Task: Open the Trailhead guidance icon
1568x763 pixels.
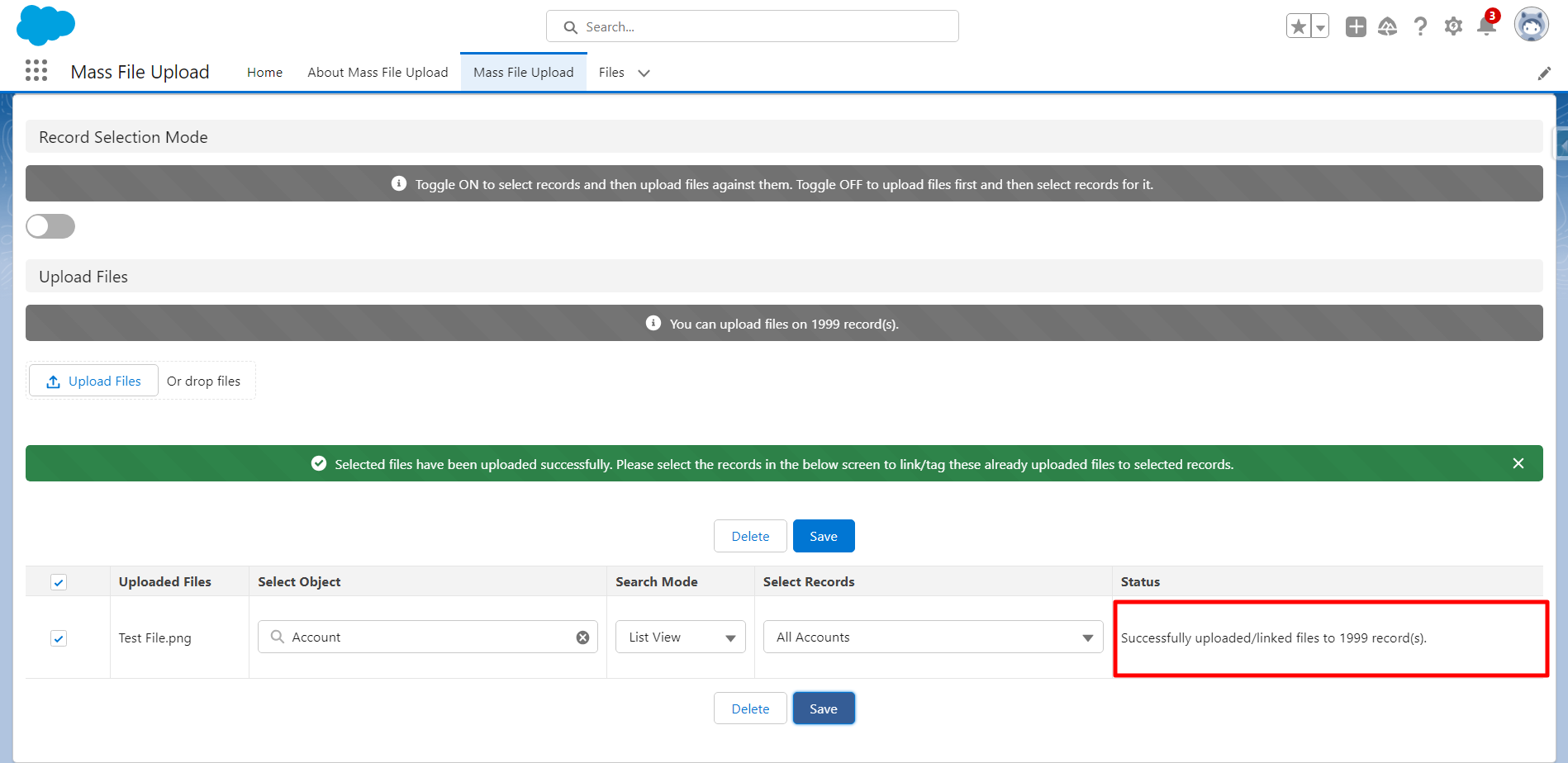Action: tap(1388, 26)
